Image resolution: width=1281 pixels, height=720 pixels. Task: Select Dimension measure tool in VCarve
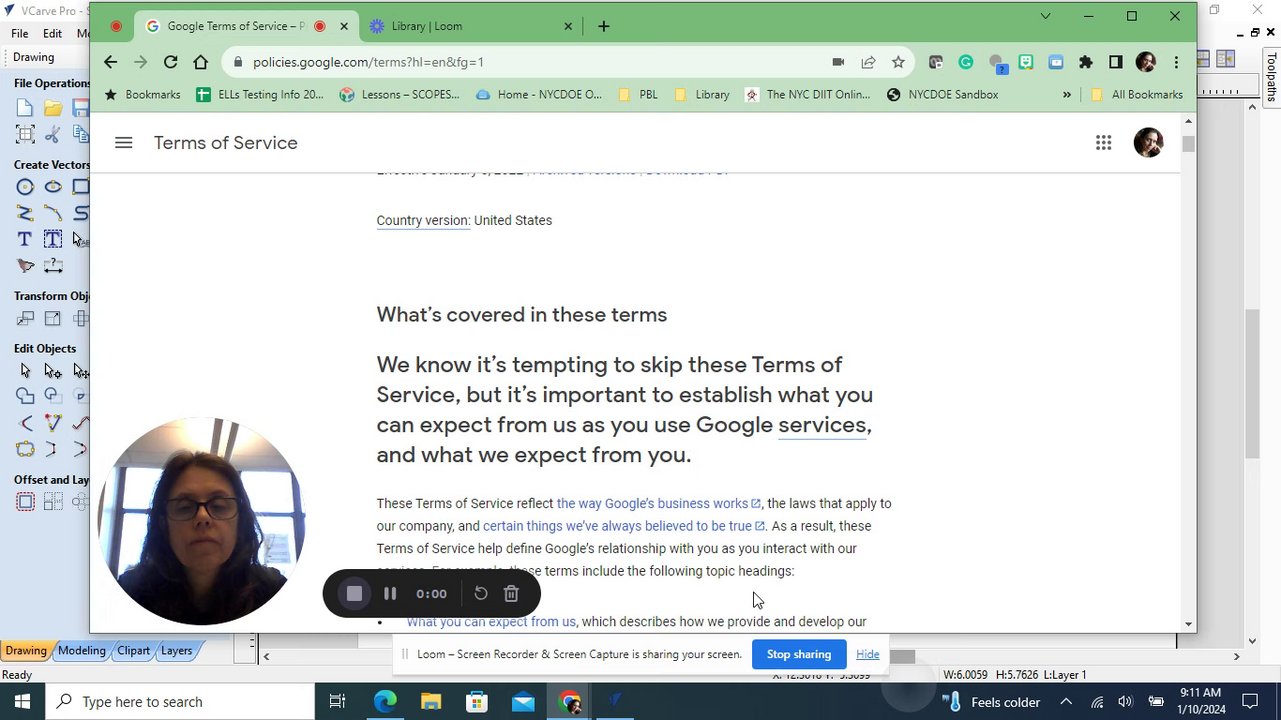53,265
